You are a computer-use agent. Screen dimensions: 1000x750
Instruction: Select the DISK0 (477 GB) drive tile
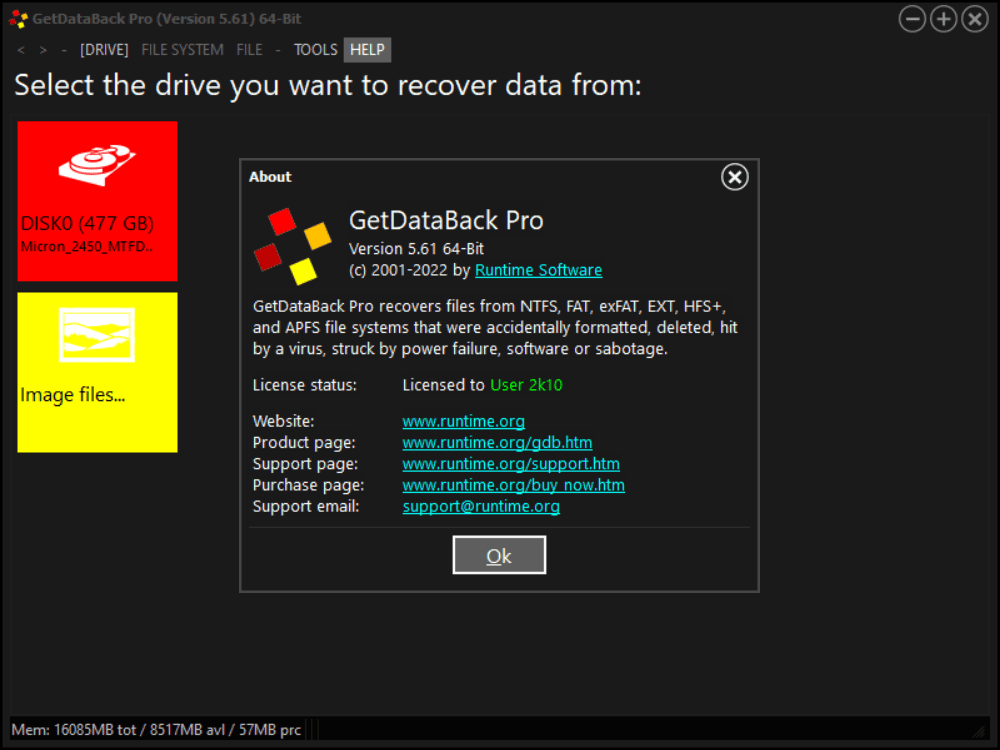click(97, 201)
